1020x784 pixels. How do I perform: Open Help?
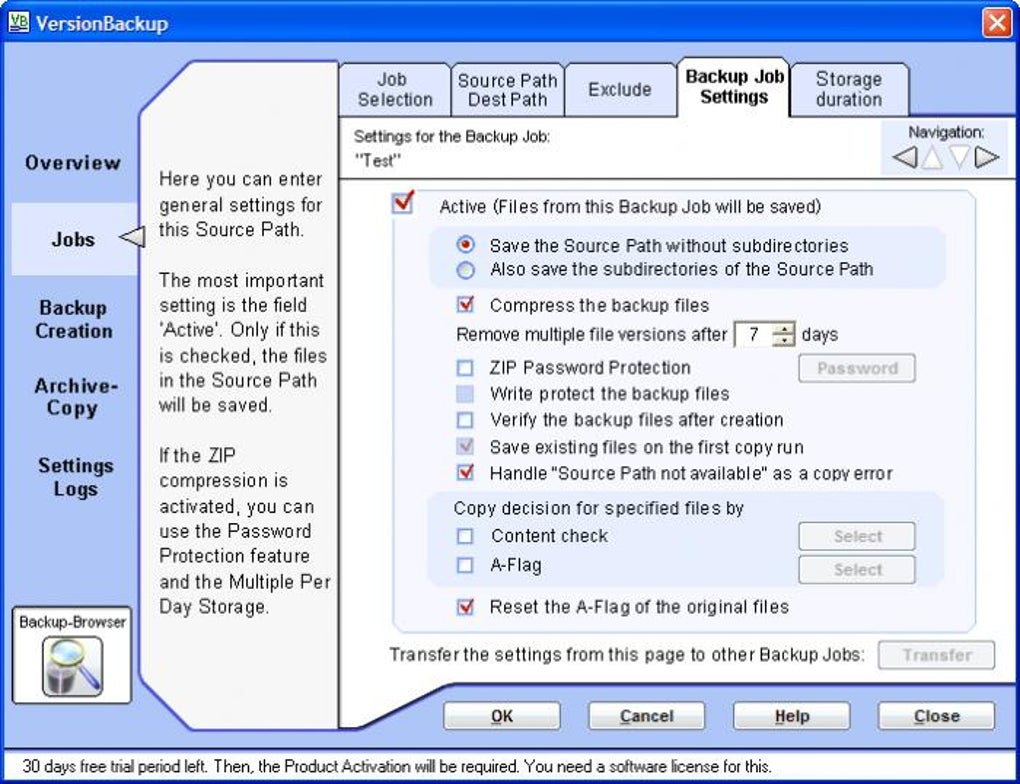coord(792,716)
